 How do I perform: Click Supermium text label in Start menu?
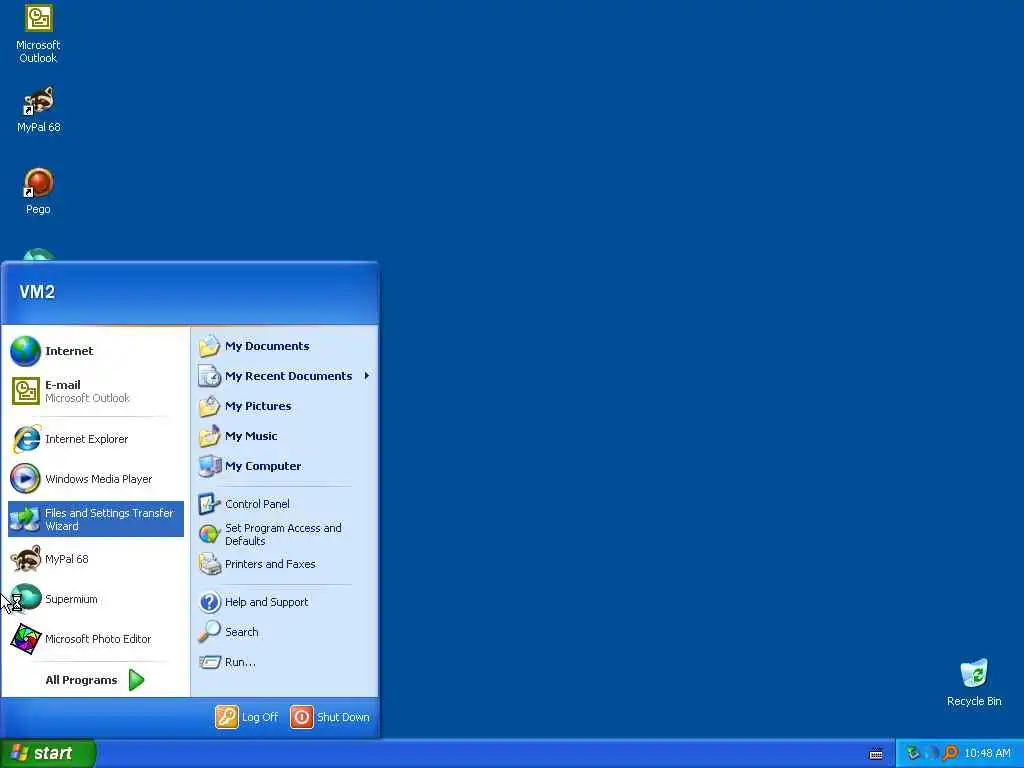click(x=71, y=599)
